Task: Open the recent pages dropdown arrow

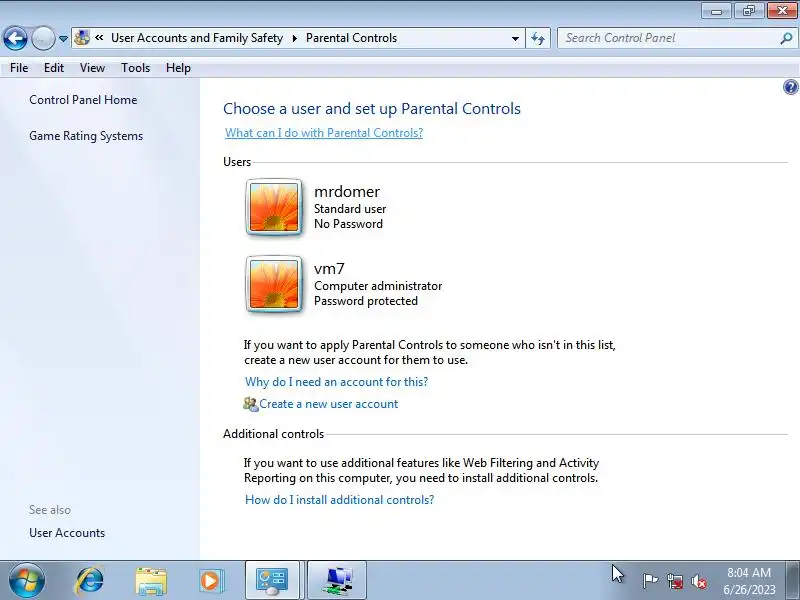Action: [x=63, y=39]
